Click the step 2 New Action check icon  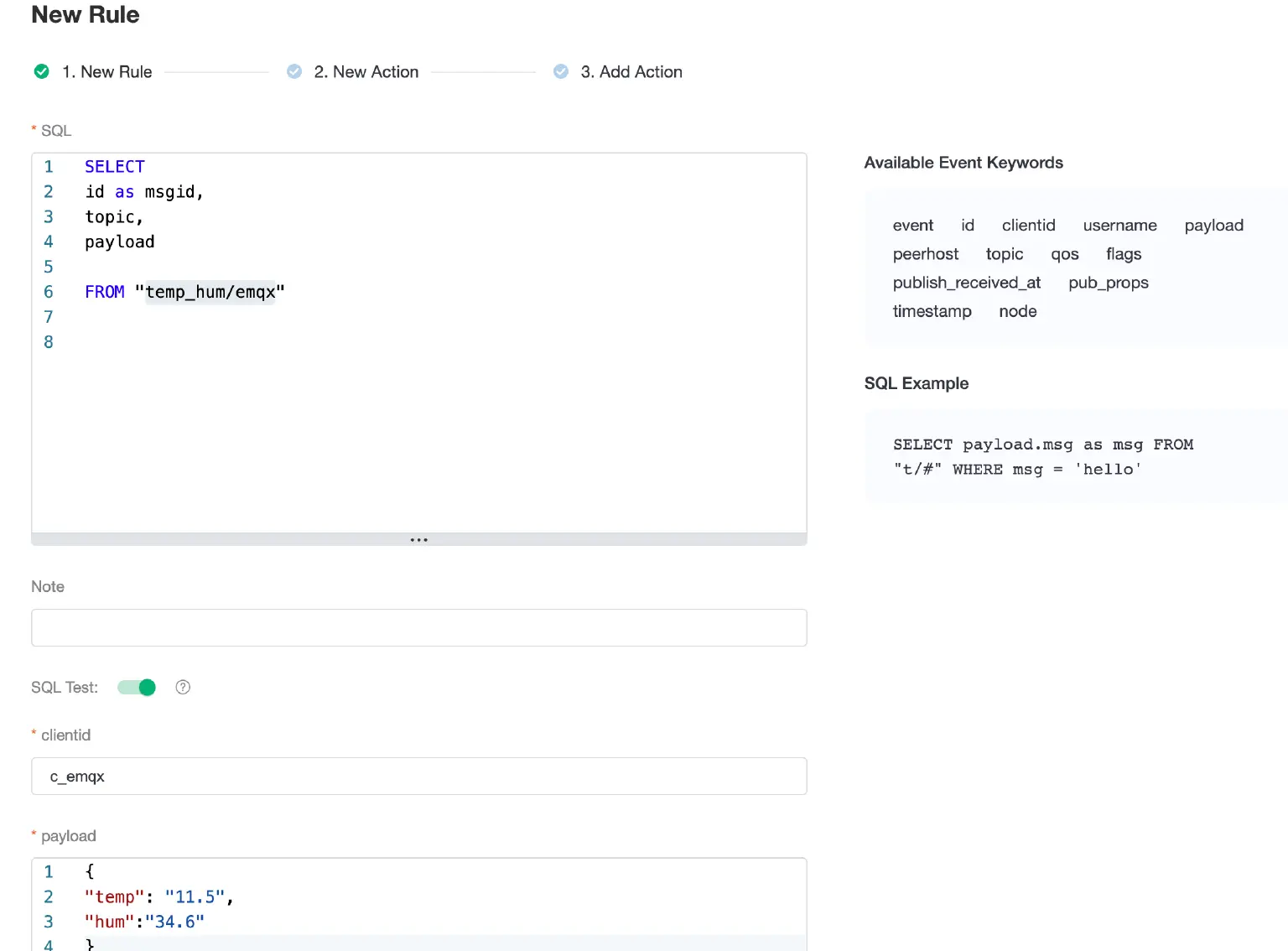(x=294, y=72)
